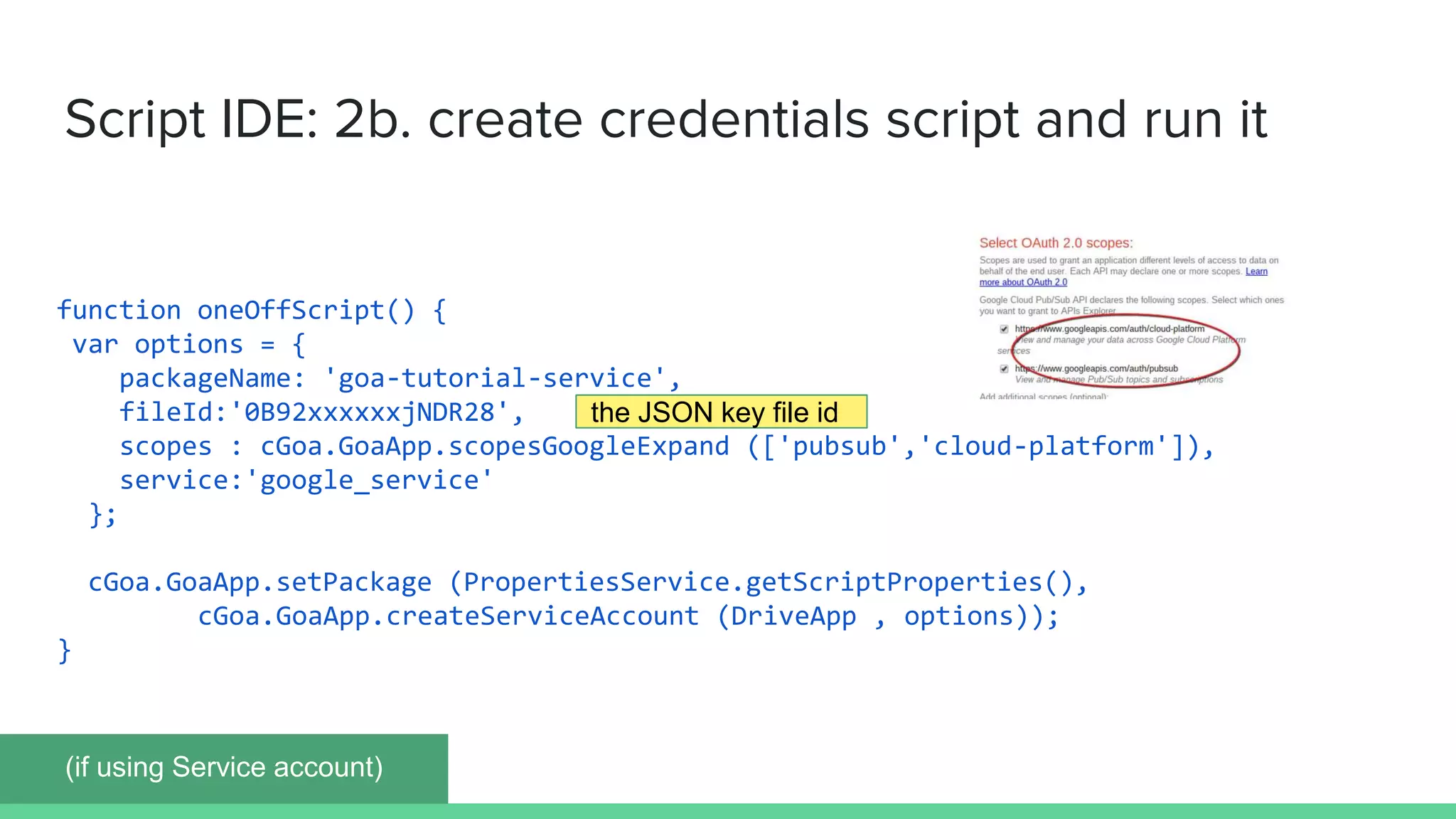Click the fileId '0B92xxxxxxjNDR28' value
The height and width of the screenshot is (819, 1456).
[x=376, y=412]
